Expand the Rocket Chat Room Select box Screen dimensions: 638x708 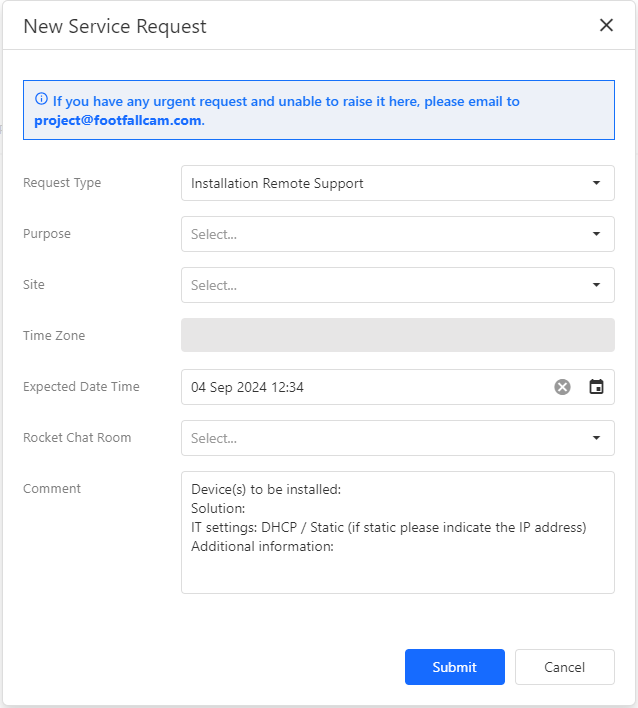380,438
